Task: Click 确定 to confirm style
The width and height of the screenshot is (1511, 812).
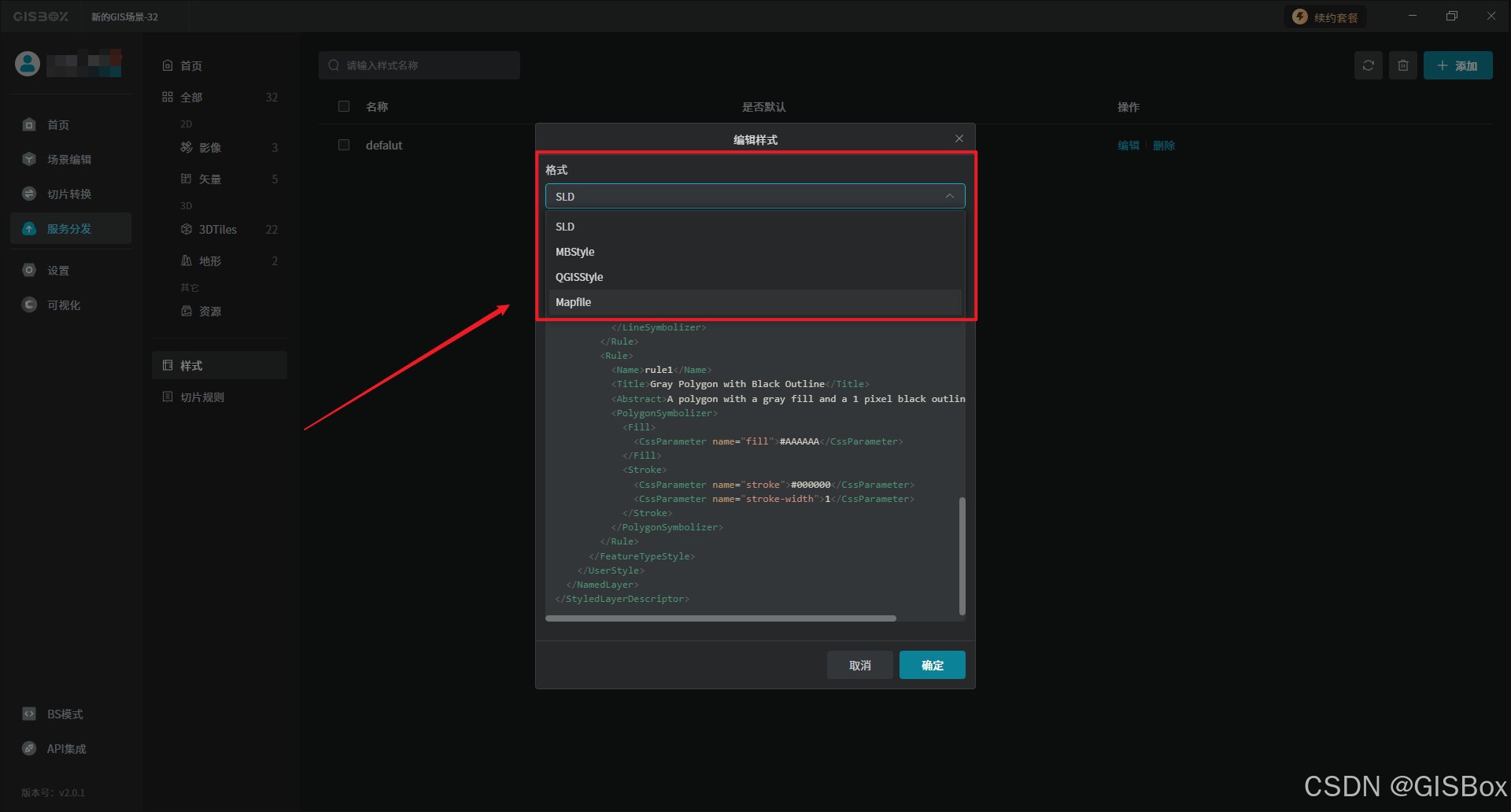Action: pos(933,665)
